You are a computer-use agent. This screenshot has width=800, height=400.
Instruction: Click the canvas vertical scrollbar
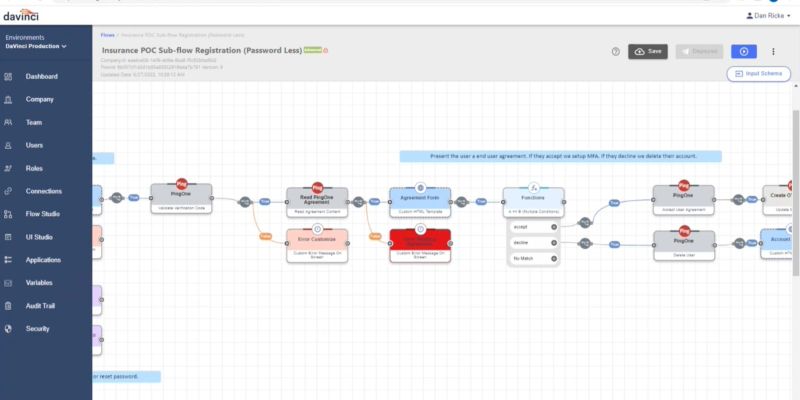point(795,192)
